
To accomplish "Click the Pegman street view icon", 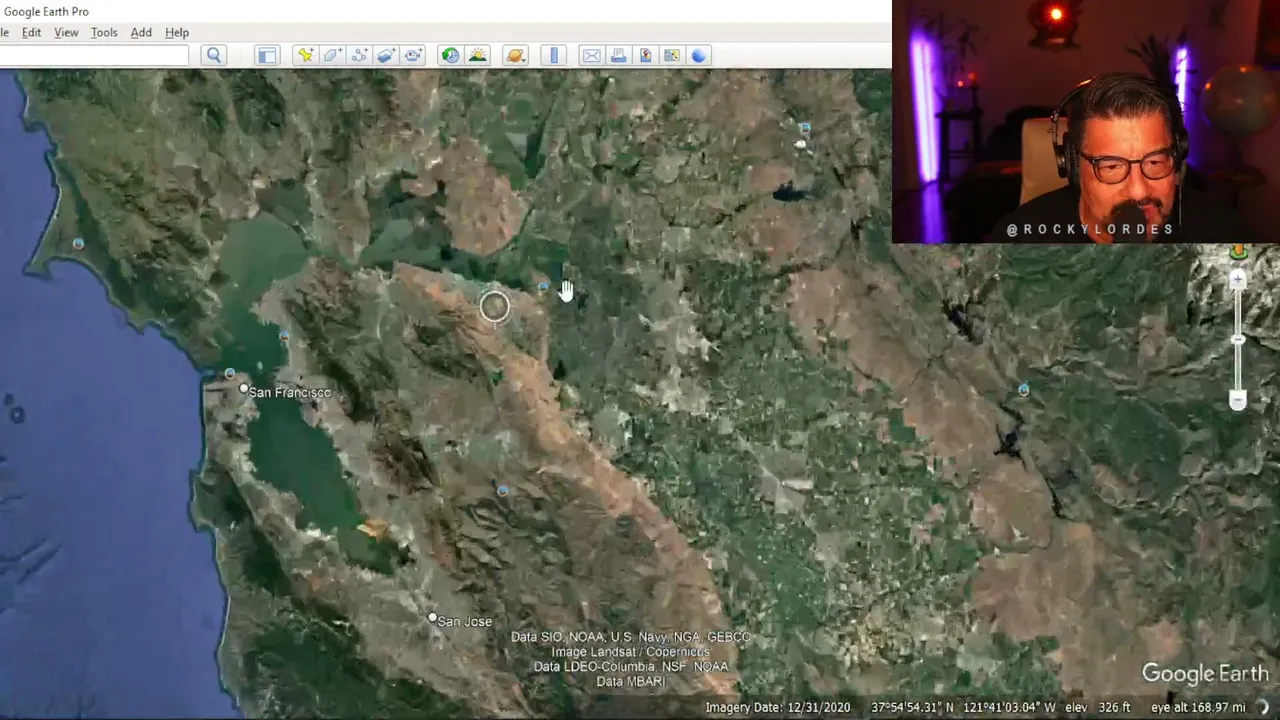I will 1238,251.
